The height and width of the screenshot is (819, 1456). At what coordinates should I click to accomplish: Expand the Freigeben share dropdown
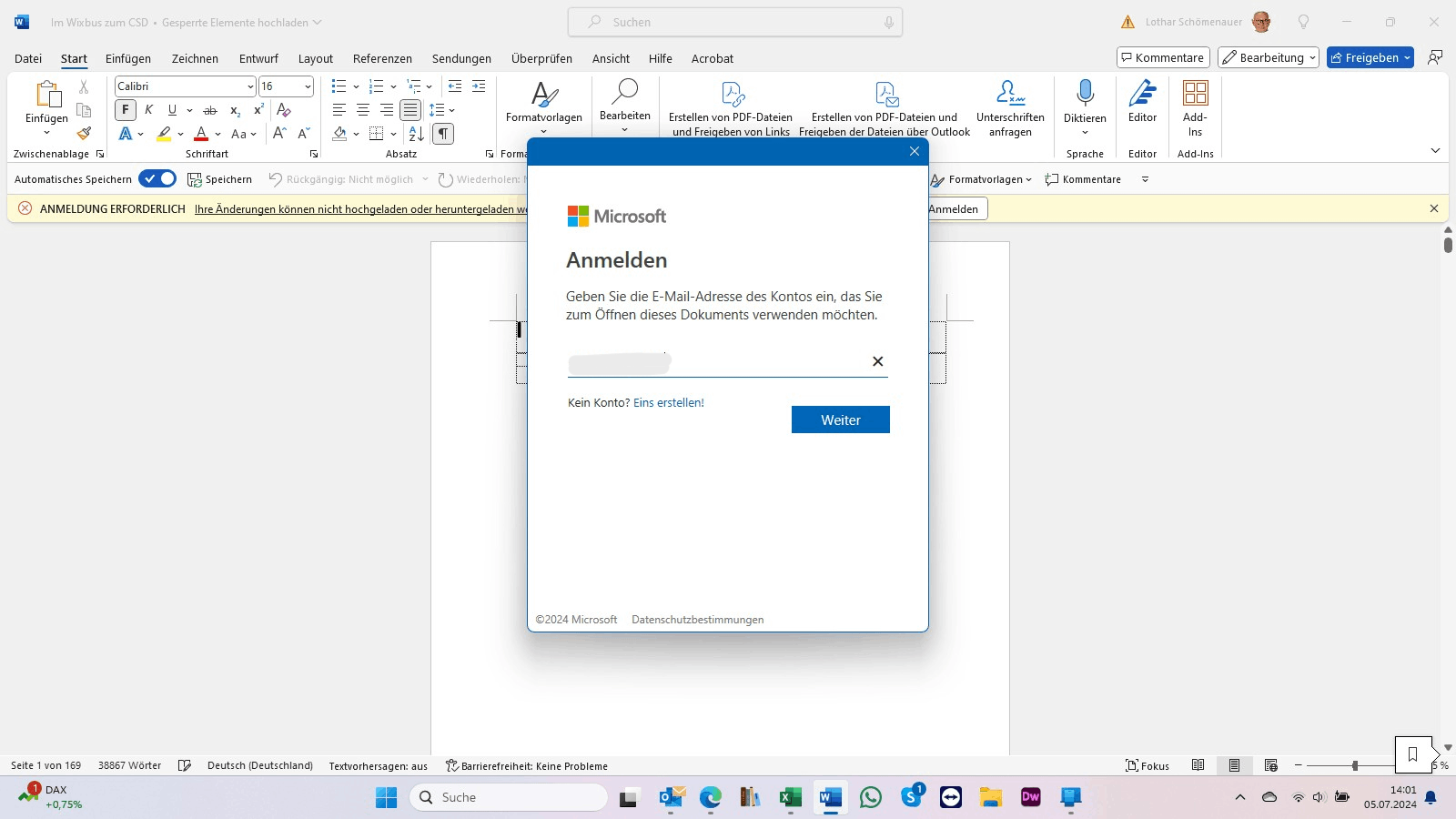1407,58
